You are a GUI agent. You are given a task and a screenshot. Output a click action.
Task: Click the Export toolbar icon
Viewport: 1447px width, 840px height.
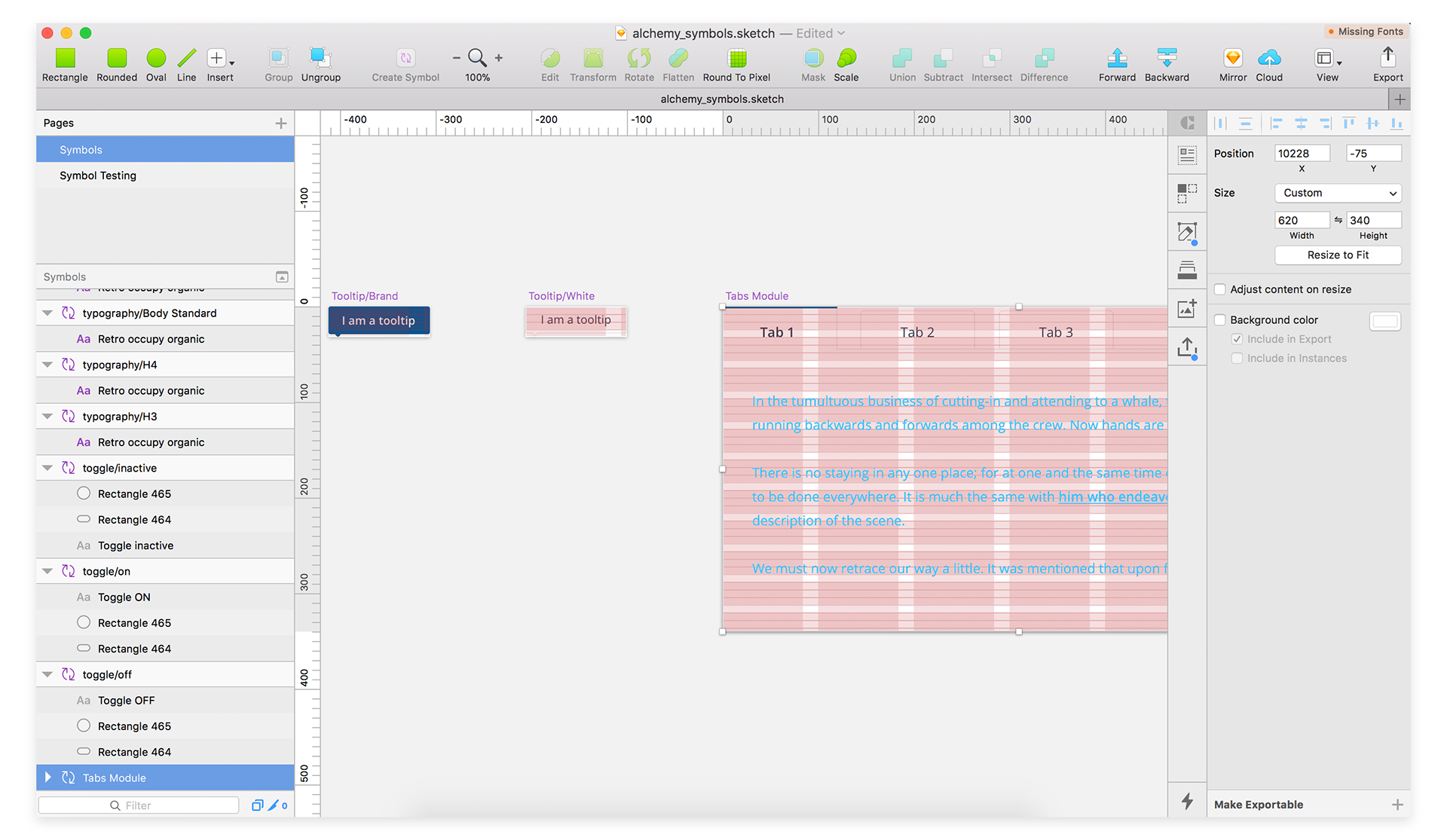[1388, 57]
